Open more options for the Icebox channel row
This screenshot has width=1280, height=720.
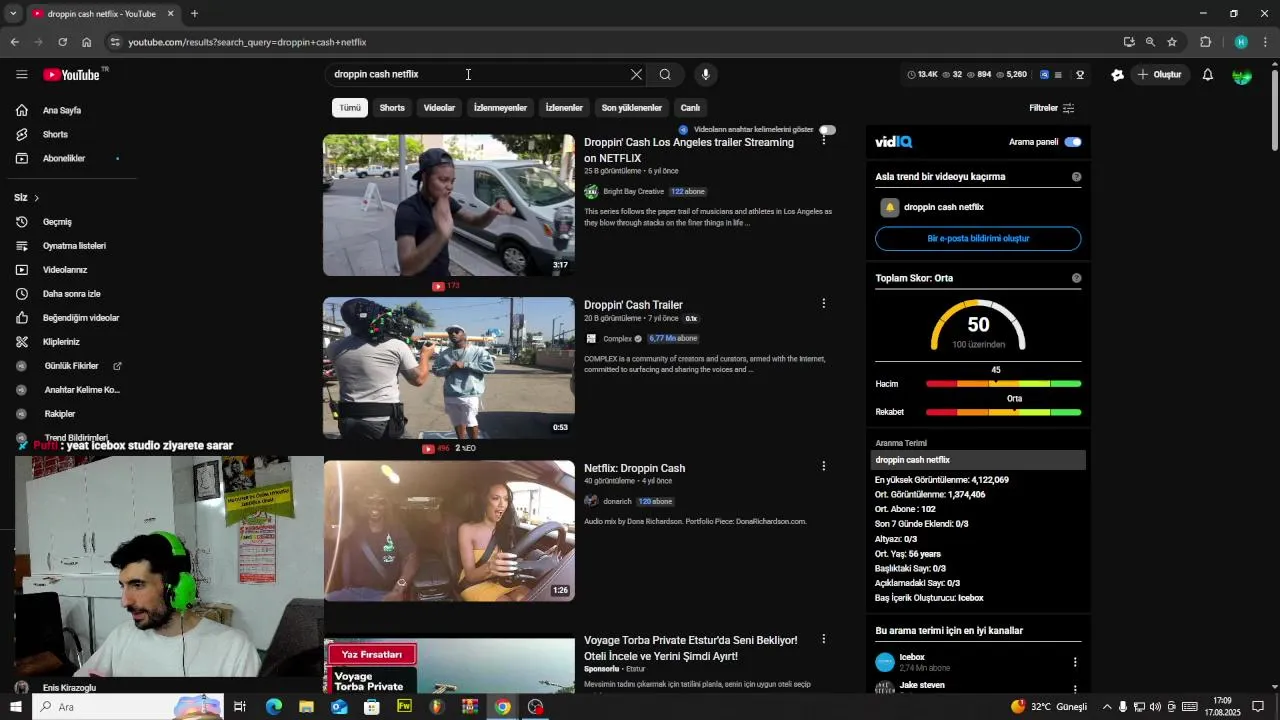(x=1075, y=662)
